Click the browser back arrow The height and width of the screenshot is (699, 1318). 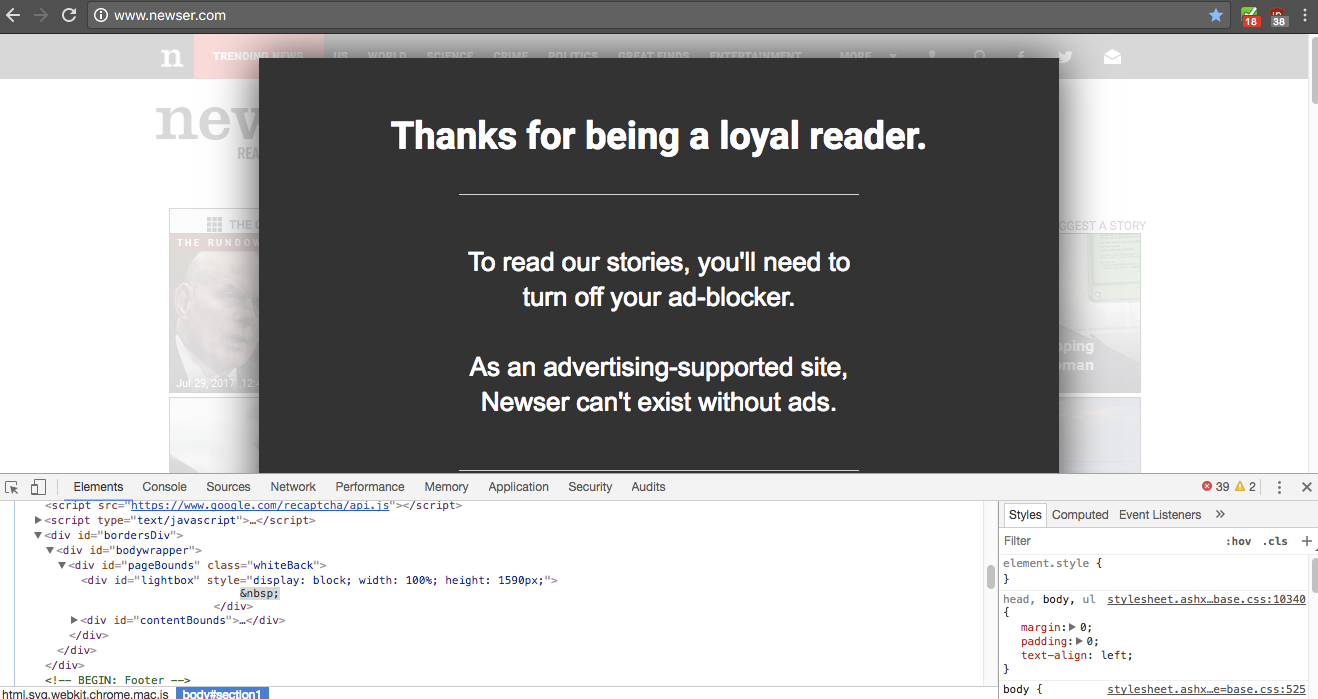tap(13, 15)
